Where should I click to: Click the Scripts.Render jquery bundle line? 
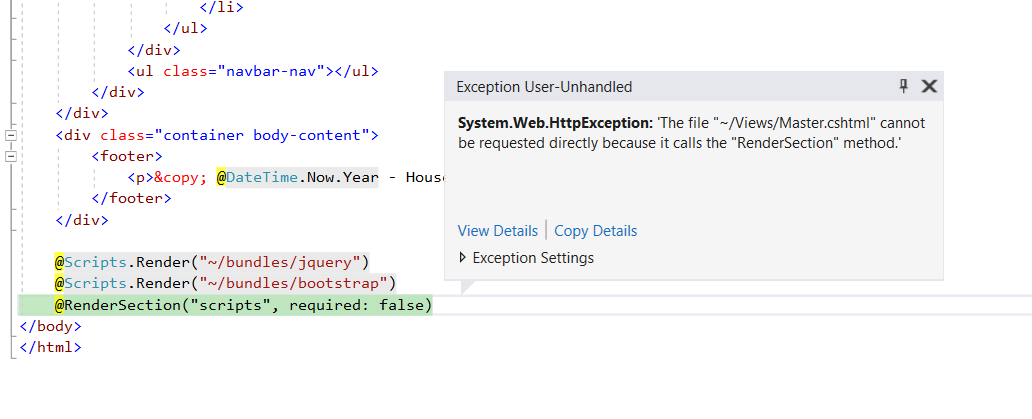(x=212, y=262)
